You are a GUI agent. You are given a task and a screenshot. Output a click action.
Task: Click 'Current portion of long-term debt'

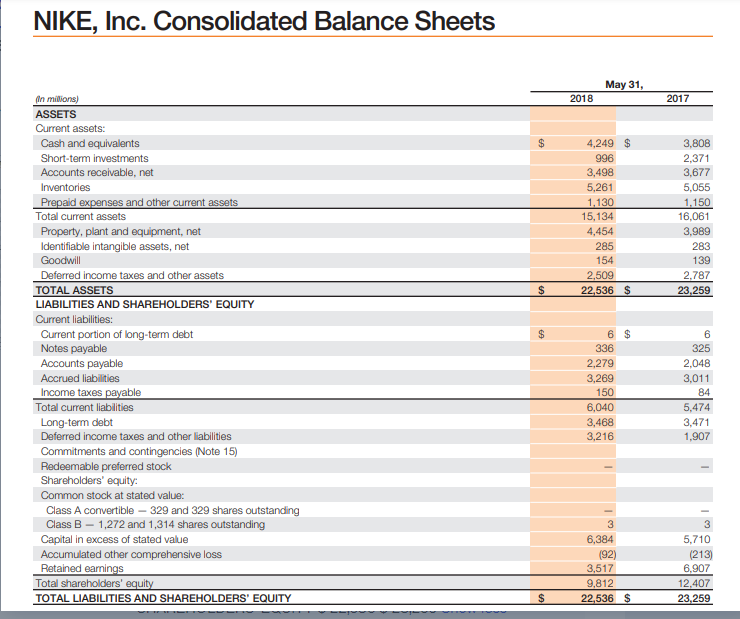coord(117,335)
